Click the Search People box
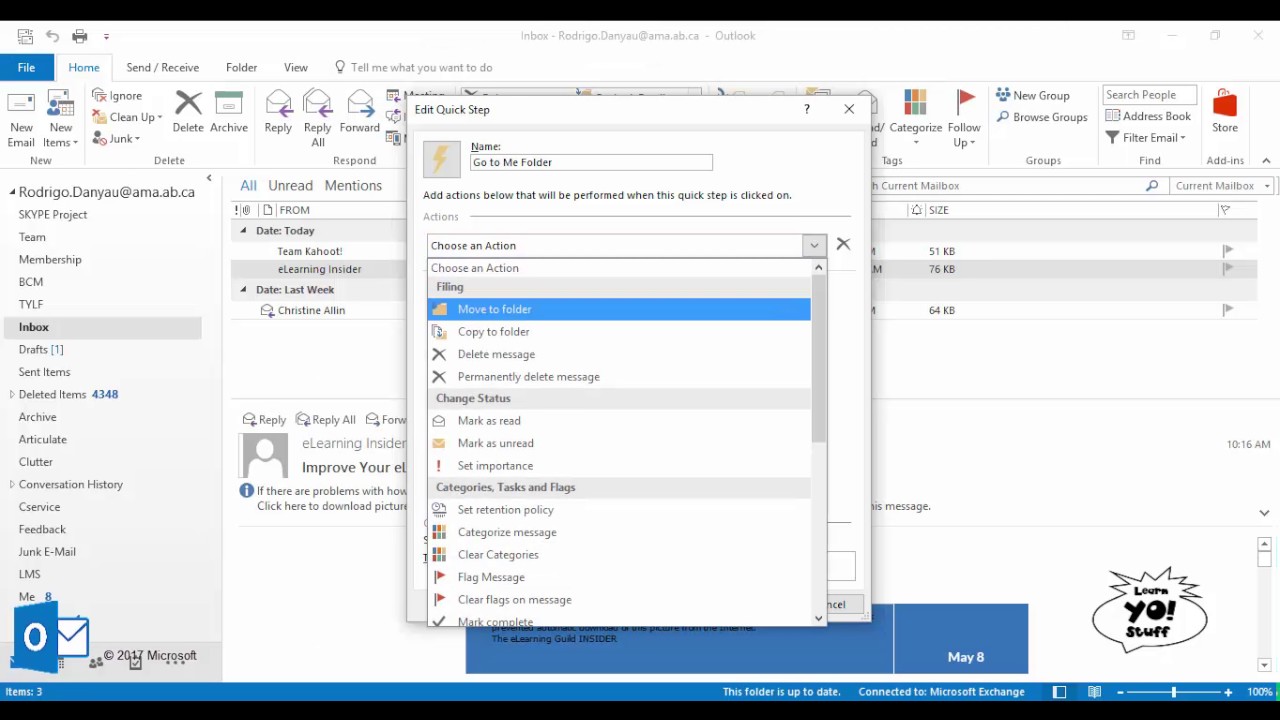The image size is (1280, 720). click(x=1149, y=95)
